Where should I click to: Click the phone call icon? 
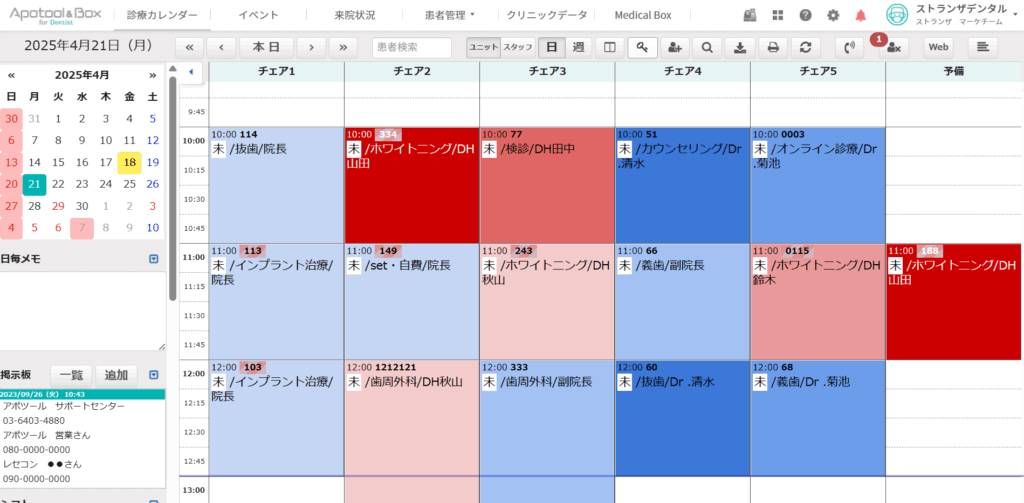[x=849, y=47]
